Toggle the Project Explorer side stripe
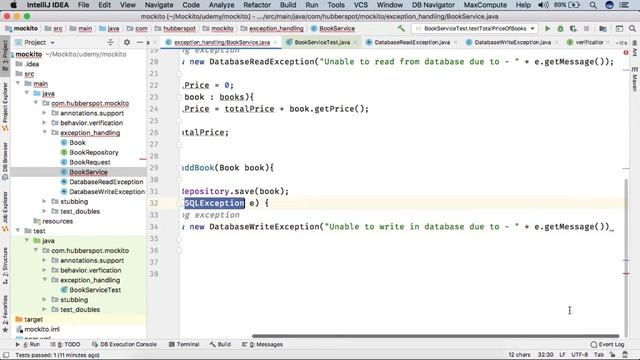Viewport: 640px width, 360px height. coord(5,106)
